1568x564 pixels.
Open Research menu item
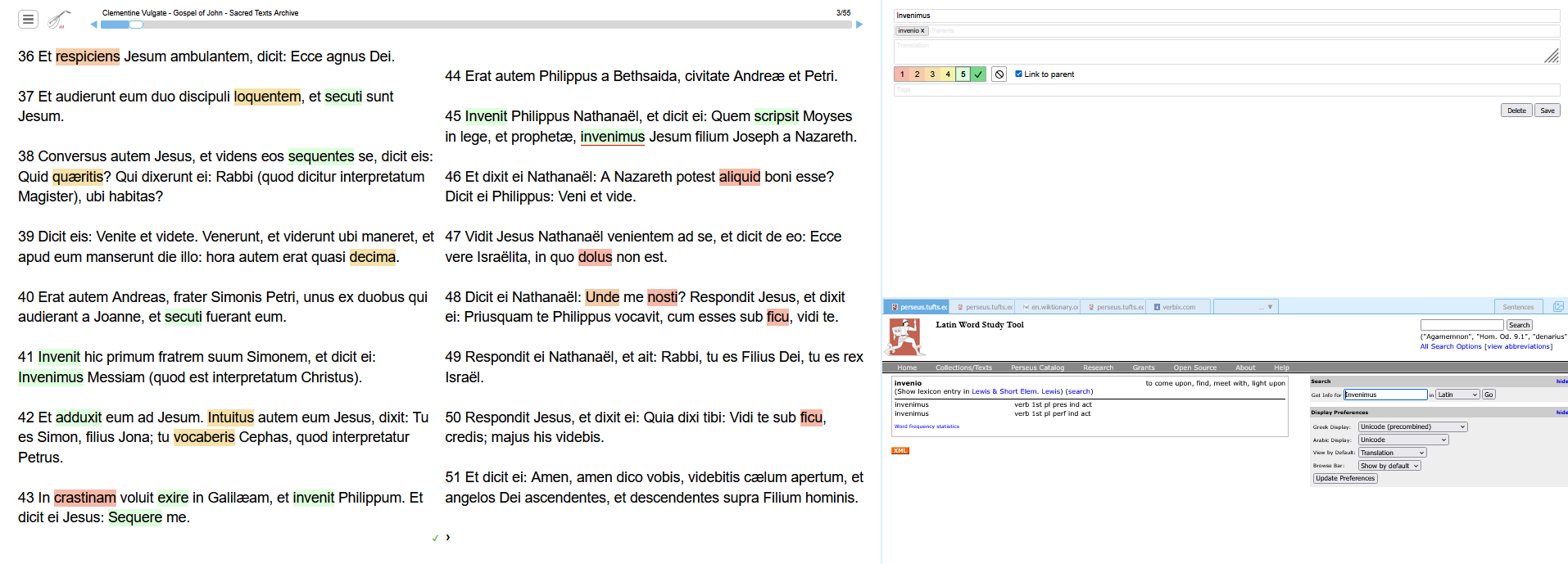[1098, 368]
